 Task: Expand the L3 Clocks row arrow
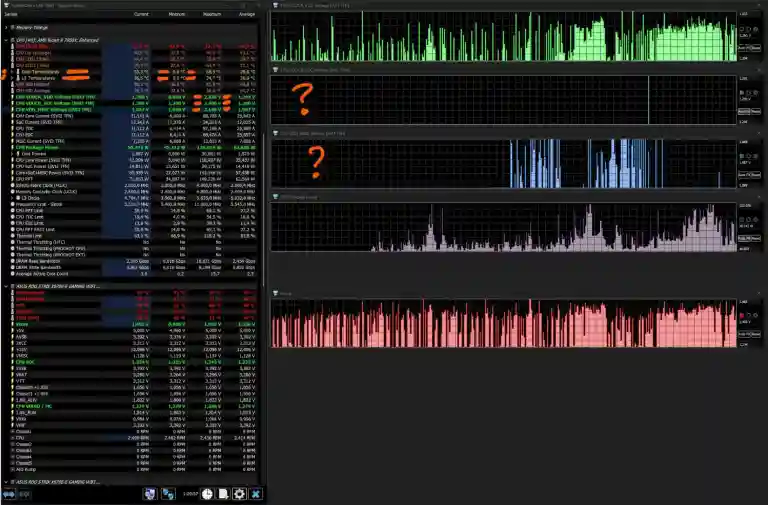pyautogui.click(x=13, y=198)
